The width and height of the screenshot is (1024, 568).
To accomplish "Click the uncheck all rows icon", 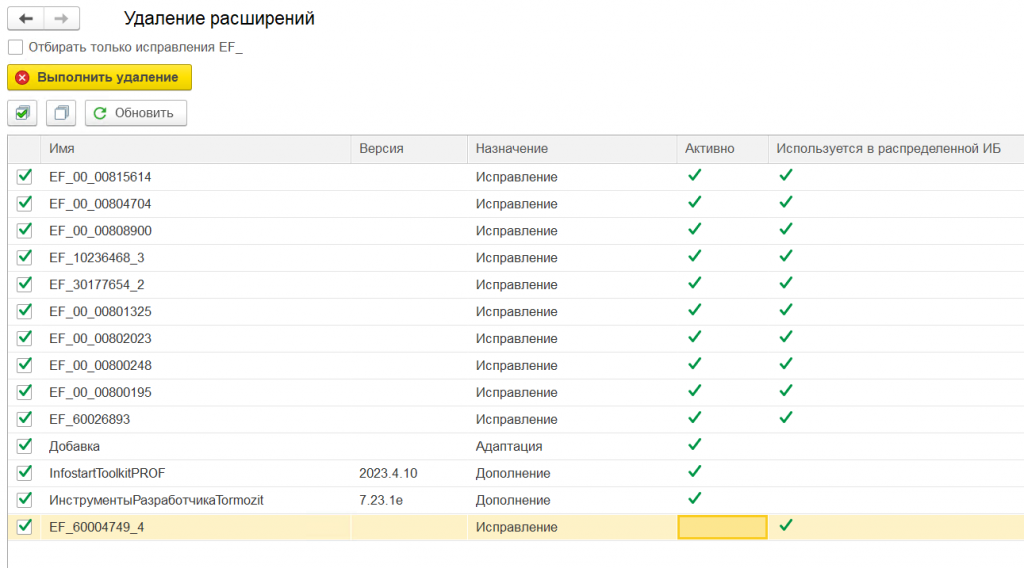I will [x=61, y=113].
